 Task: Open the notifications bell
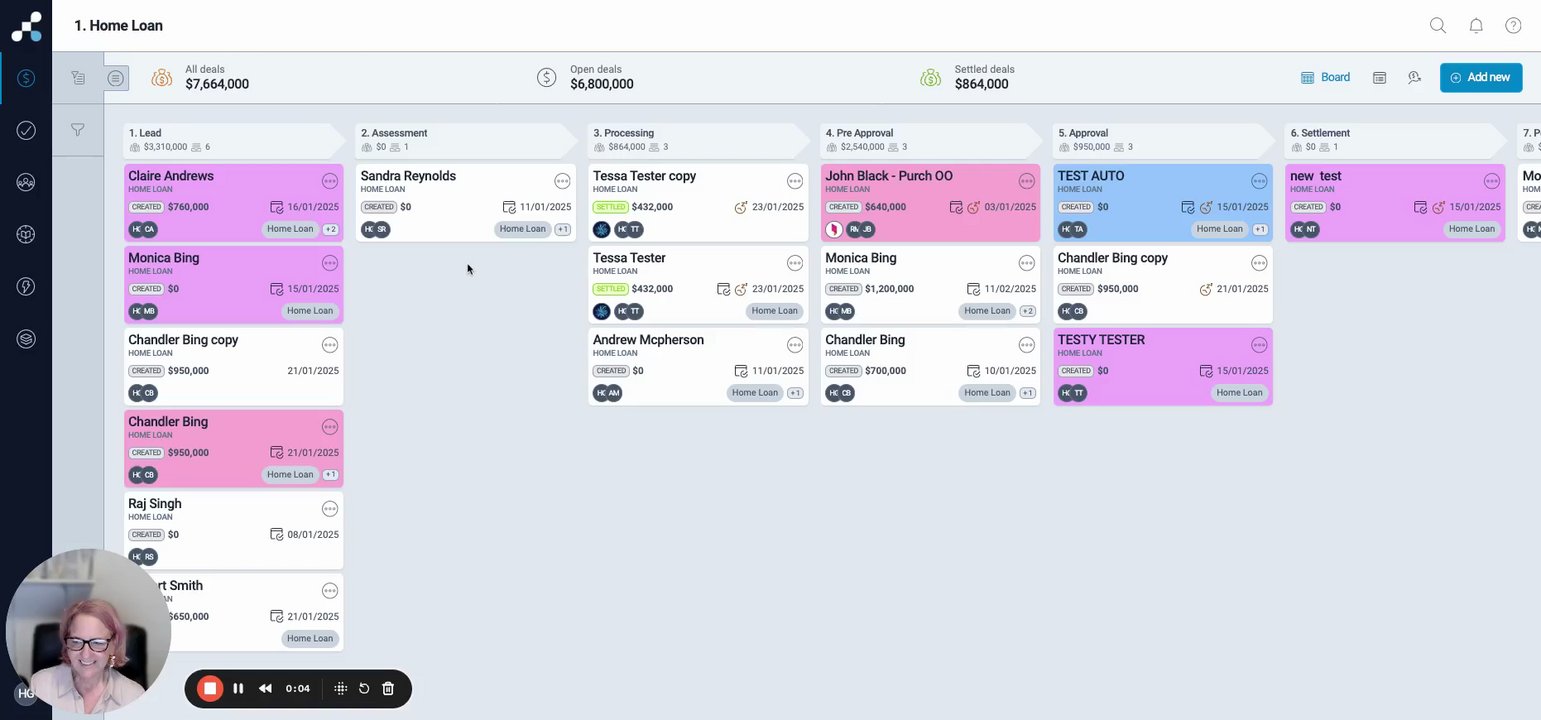pyautogui.click(x=1476, y=26)
